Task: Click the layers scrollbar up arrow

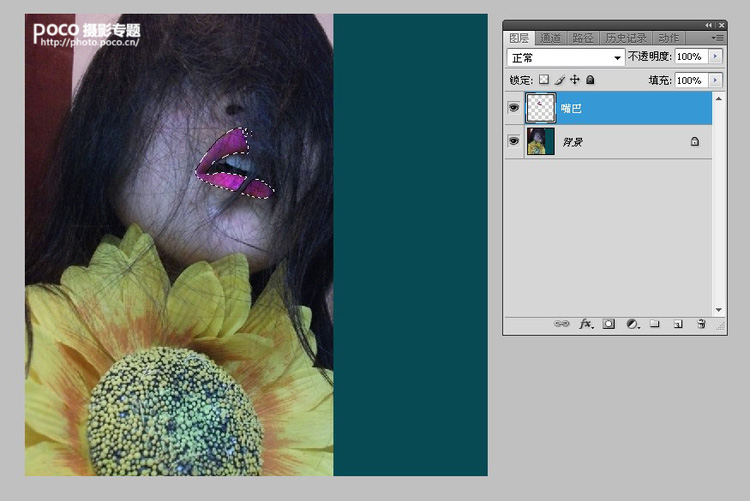Action: (x=718, y=99)
